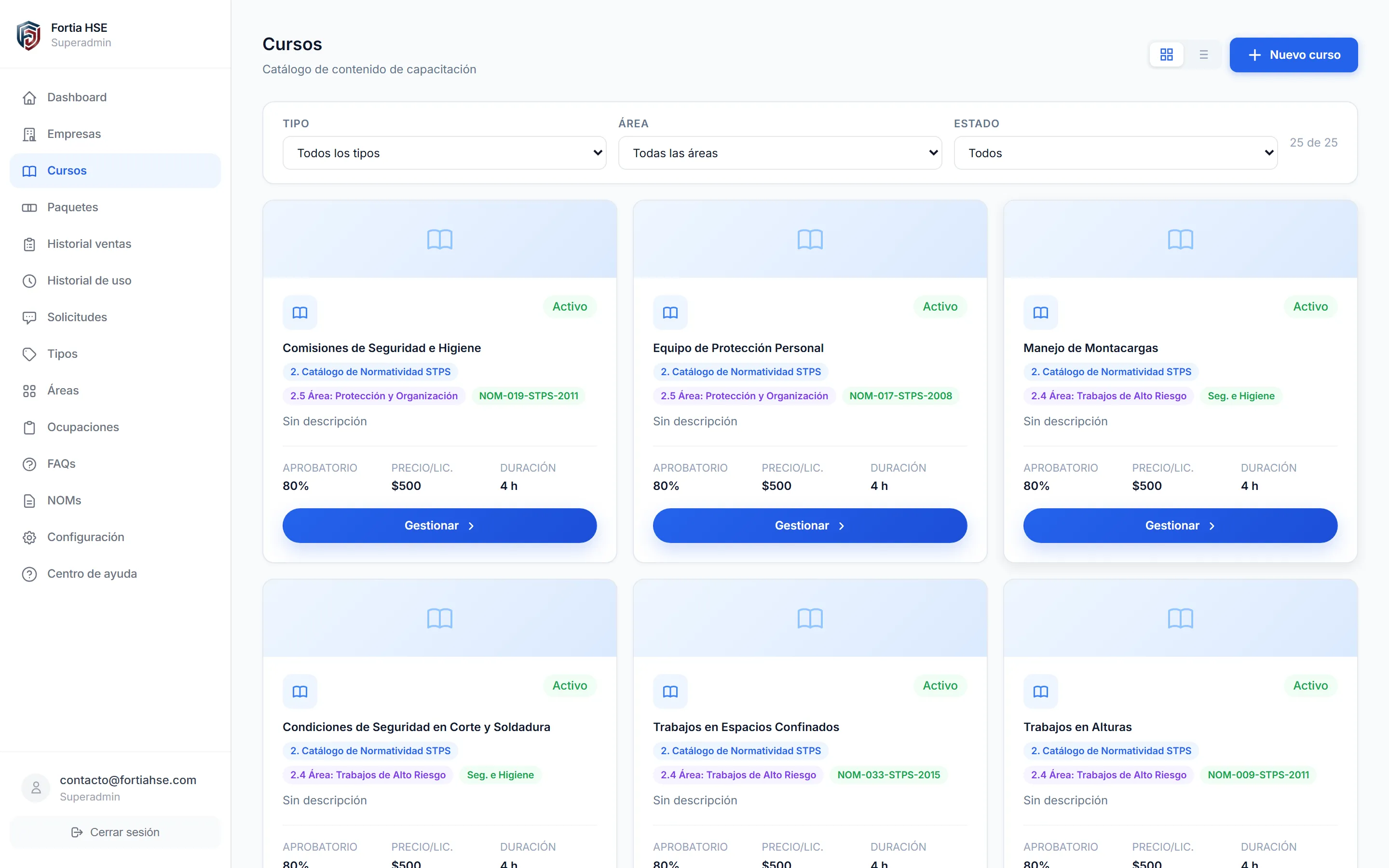
Task: Click the Configuración gear icon
Action: pos(29,537)
